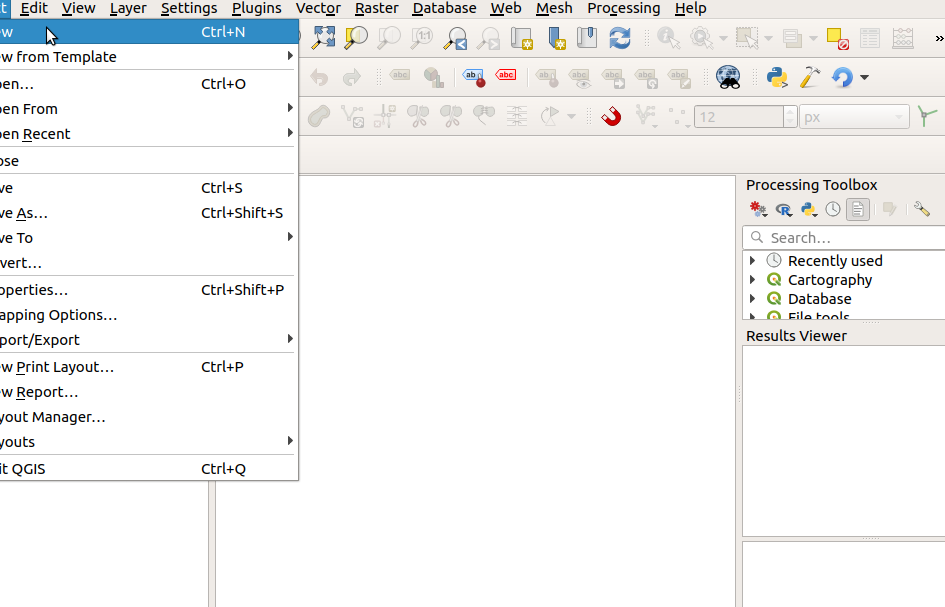
Task: Open Processing Toolbox History clock icon
Action: pyautogui.click(x=833, y=209)
